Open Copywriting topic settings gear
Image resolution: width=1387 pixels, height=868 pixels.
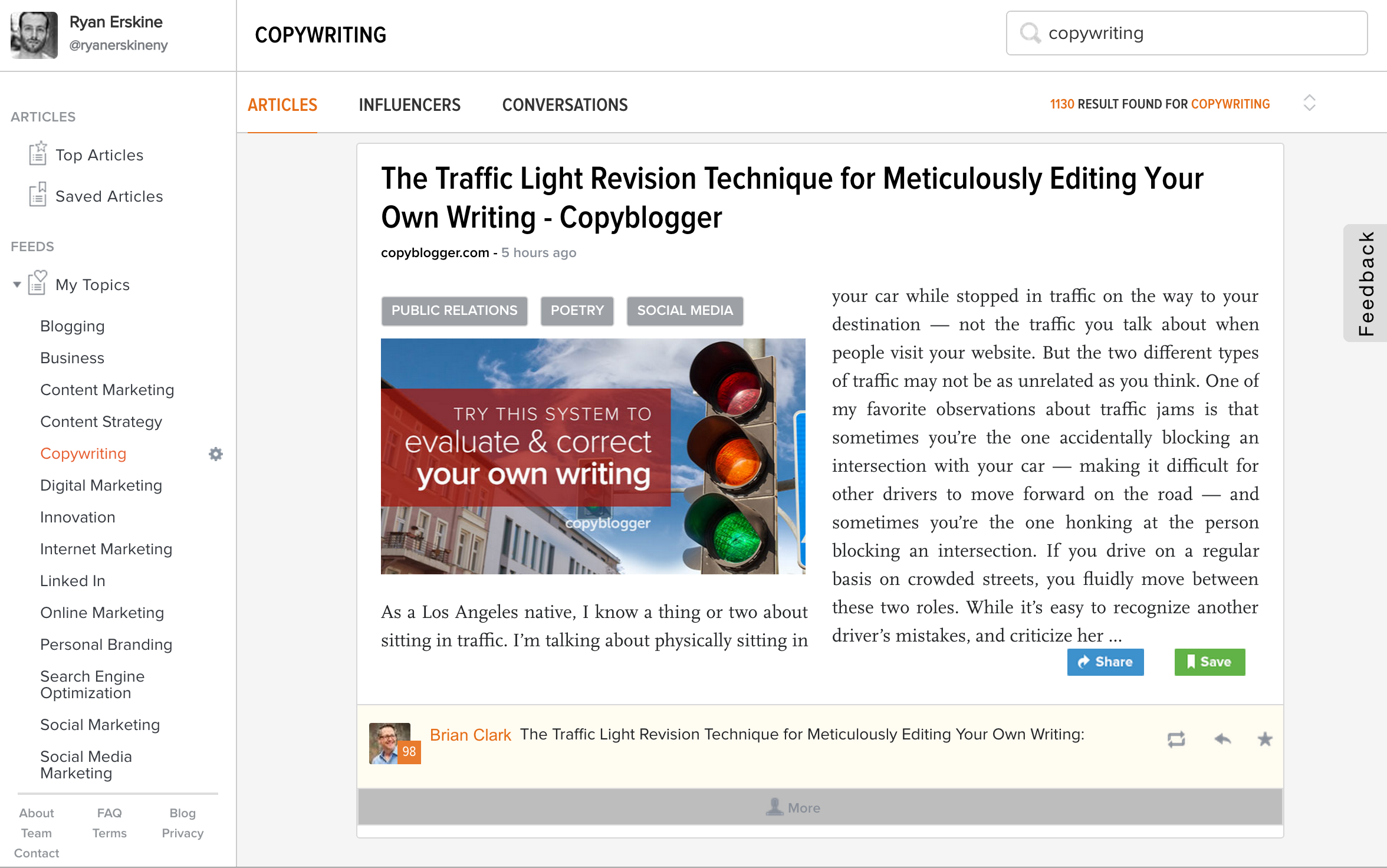[x=216, y=453]
